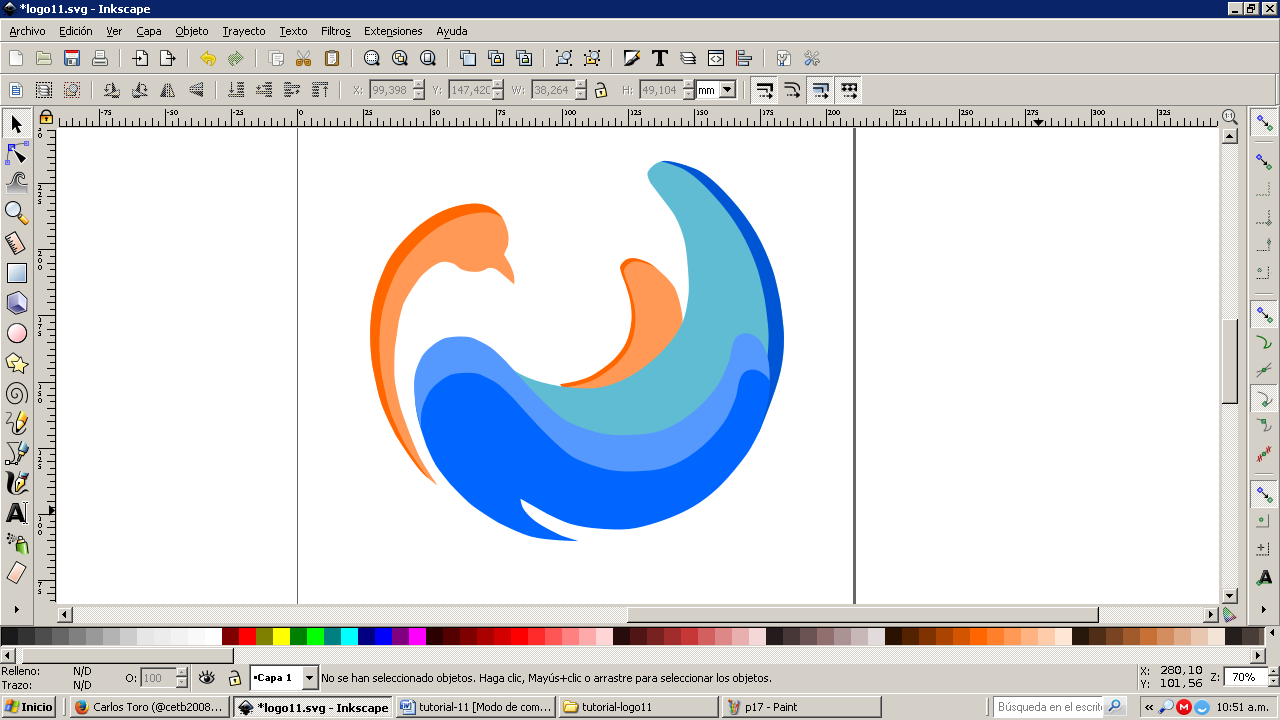The height and width of the screenshot is (720, 1280).
Task: Click the Undo yellow arrow
Action: 208,58
